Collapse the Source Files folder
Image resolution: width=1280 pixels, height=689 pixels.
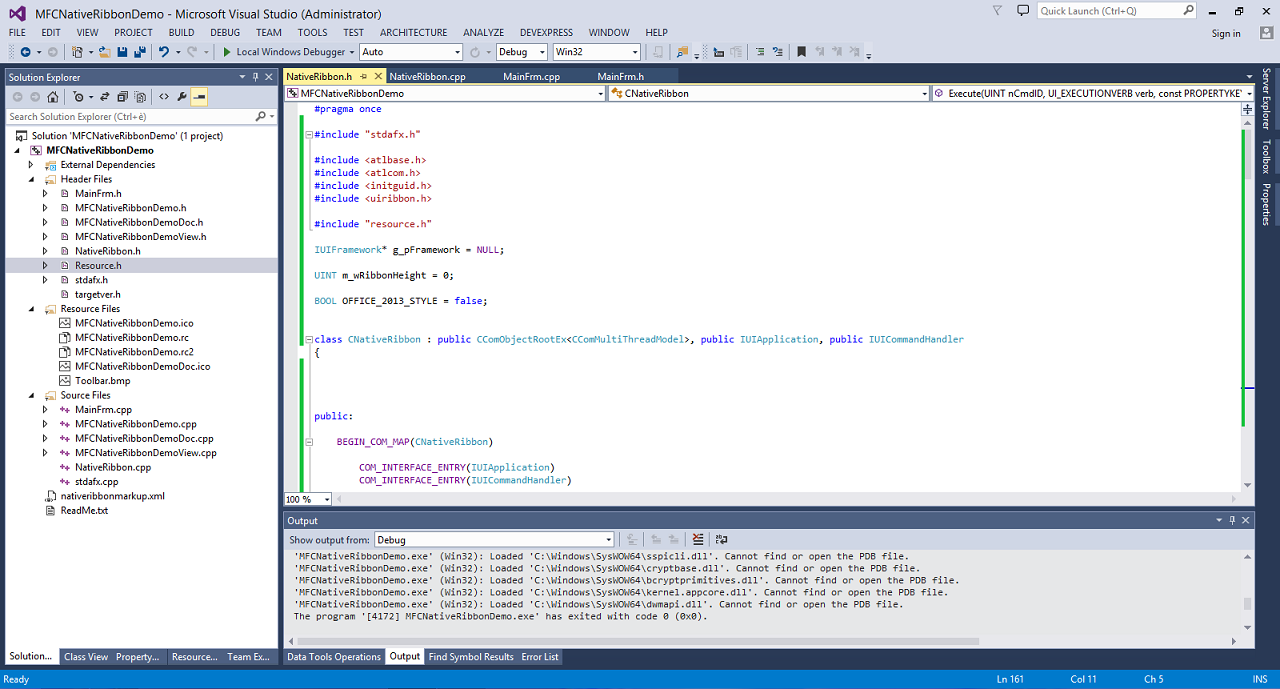(31, 395)
